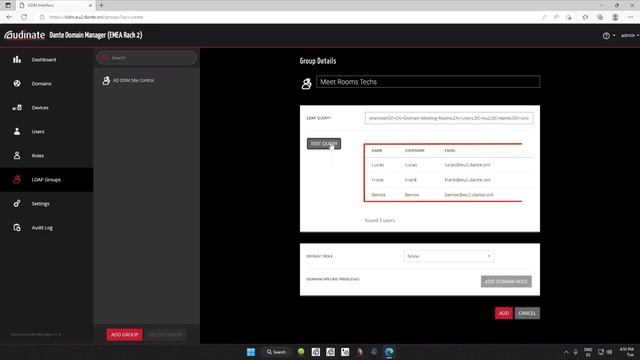Image resolution: width=640 pixels, height=360 pixels.
Task: Open the Dashboard section in the sidebar
Action: coord(47,60)
